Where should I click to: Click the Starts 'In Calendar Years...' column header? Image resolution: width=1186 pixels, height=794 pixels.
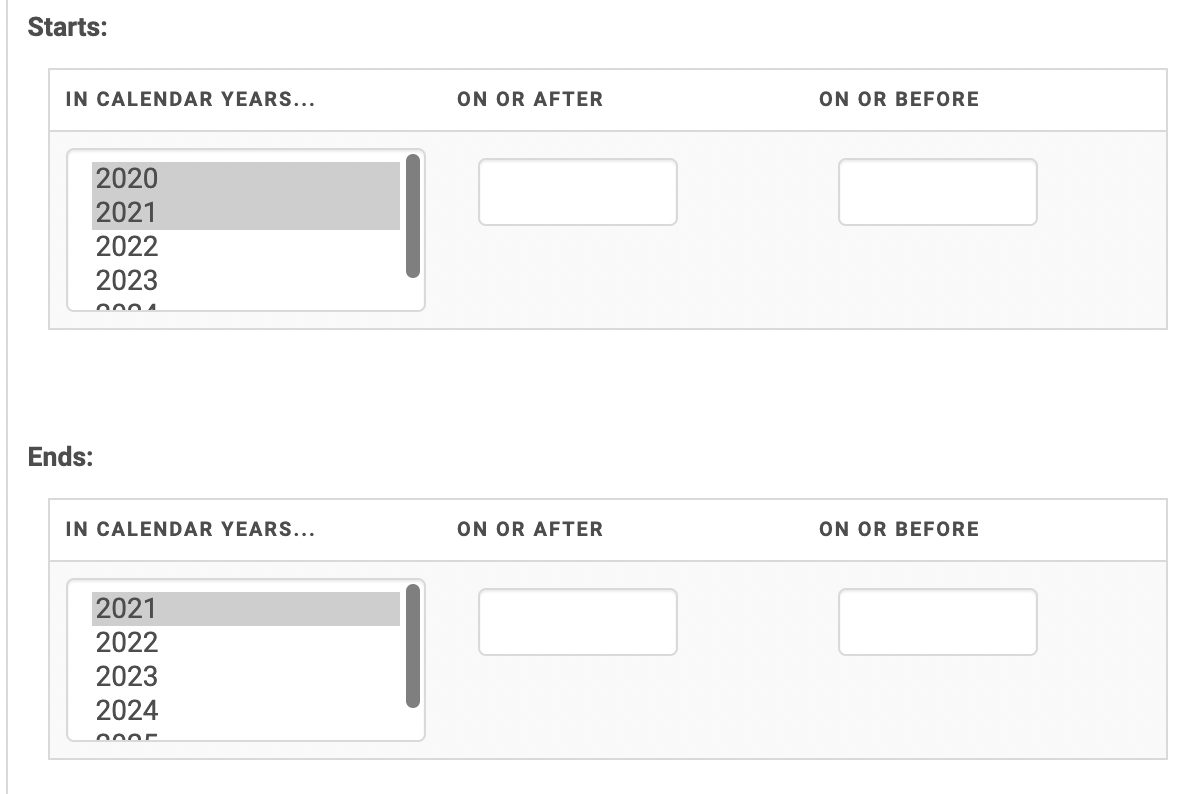190,99
